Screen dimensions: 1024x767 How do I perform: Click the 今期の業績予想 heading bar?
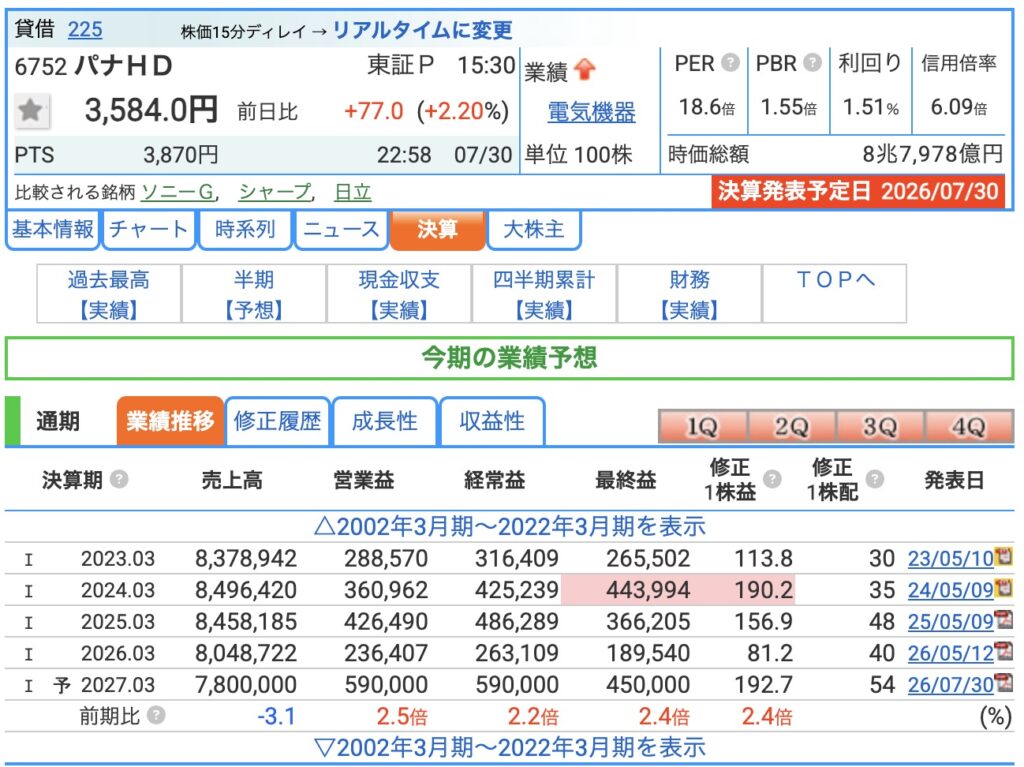pos(509,358)
